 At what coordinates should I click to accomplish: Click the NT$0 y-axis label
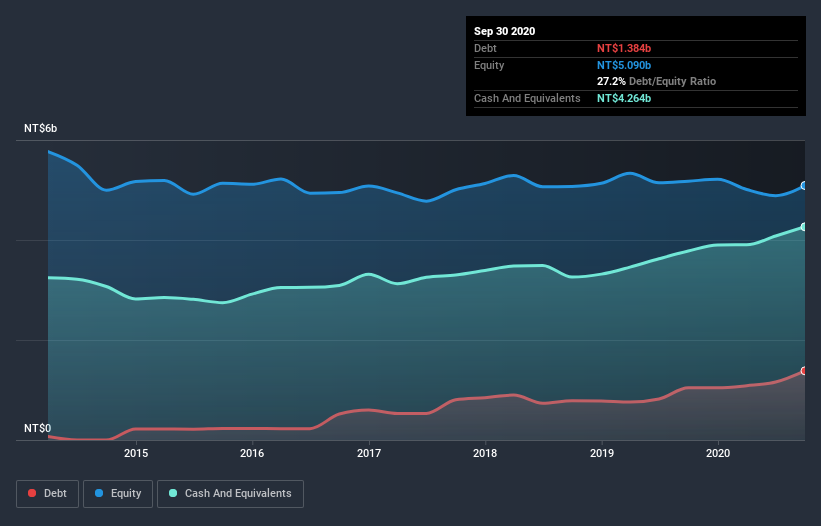[37, 428]
